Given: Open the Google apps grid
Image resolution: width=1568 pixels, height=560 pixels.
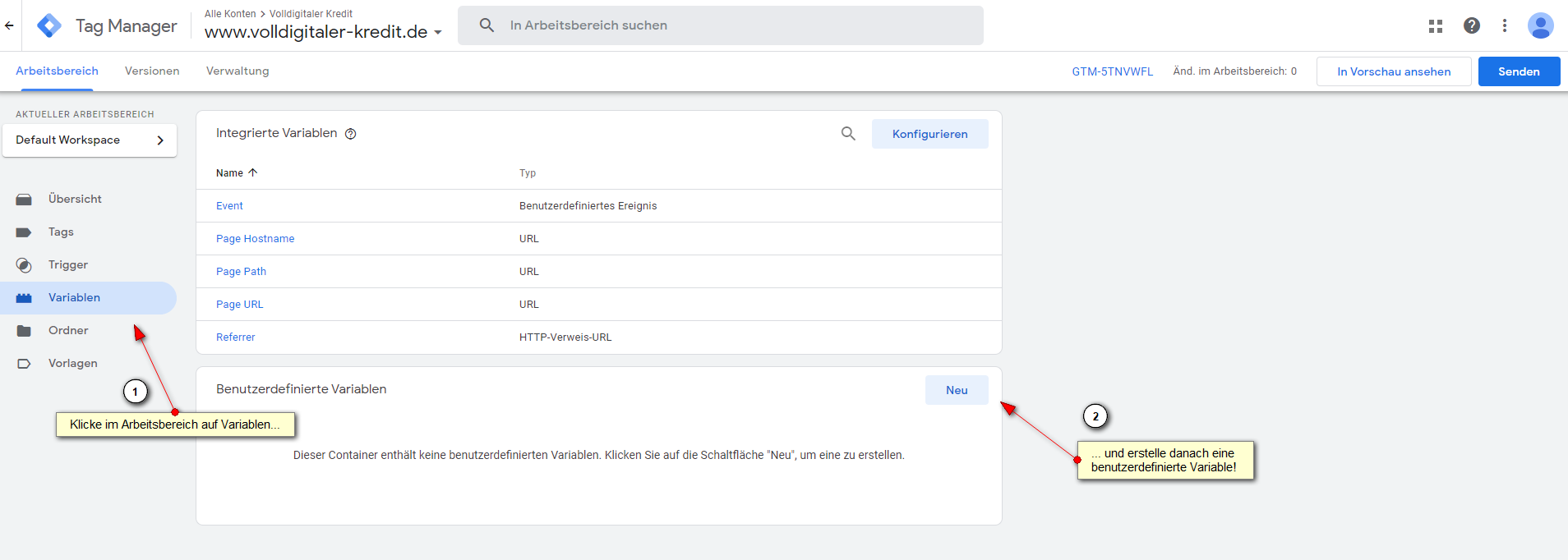Looking at the screenshot, I should pyautogui.click(x=1436, y=25).
